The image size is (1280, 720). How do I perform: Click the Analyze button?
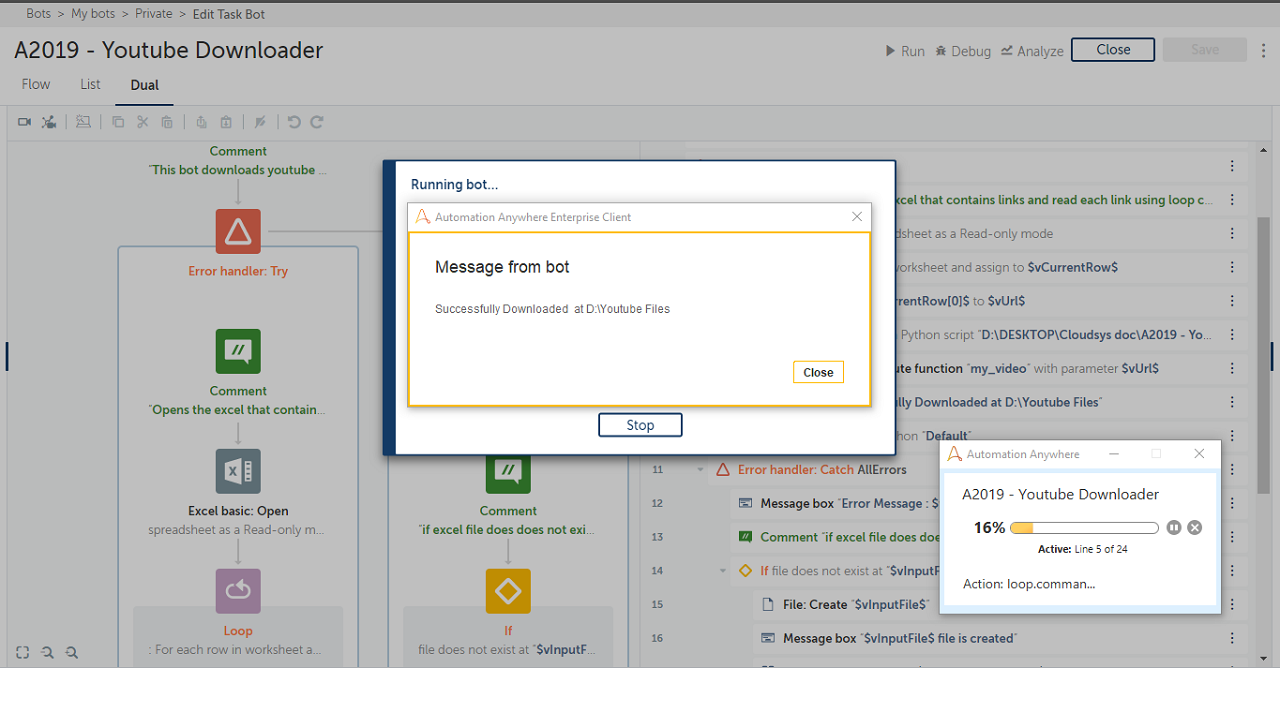[1032, 51]
